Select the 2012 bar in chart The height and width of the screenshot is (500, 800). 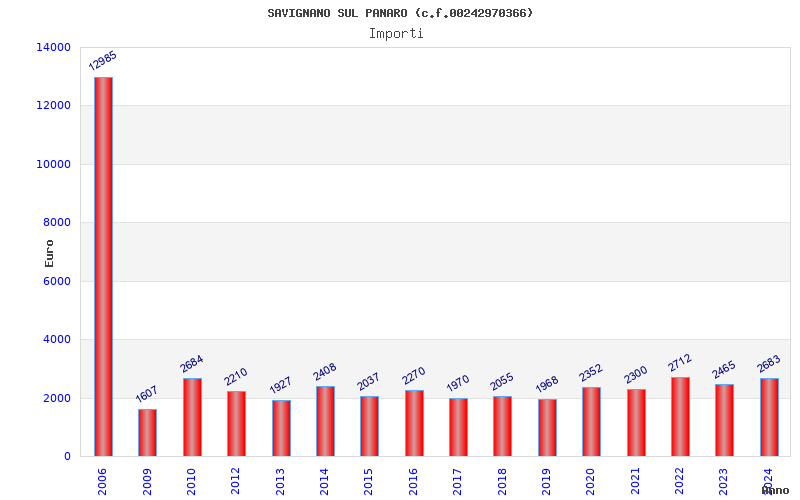[x=236, y=423]
